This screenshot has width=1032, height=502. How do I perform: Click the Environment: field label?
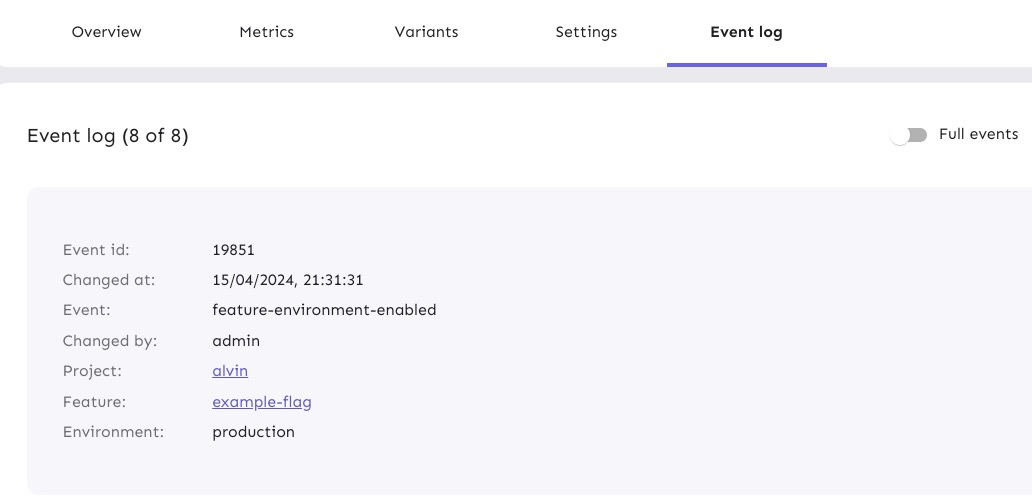coord(113,432)
